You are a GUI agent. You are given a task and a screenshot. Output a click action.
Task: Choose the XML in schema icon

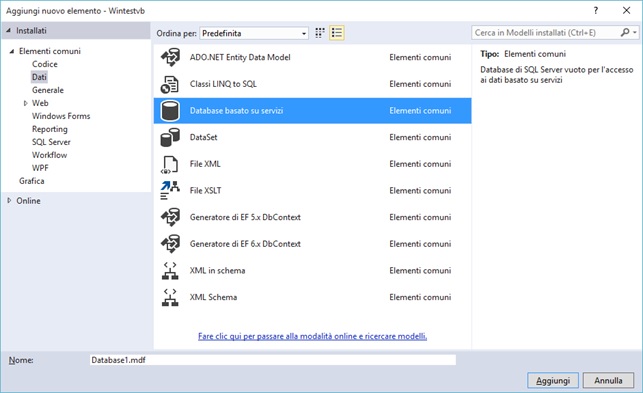point(170,271)
